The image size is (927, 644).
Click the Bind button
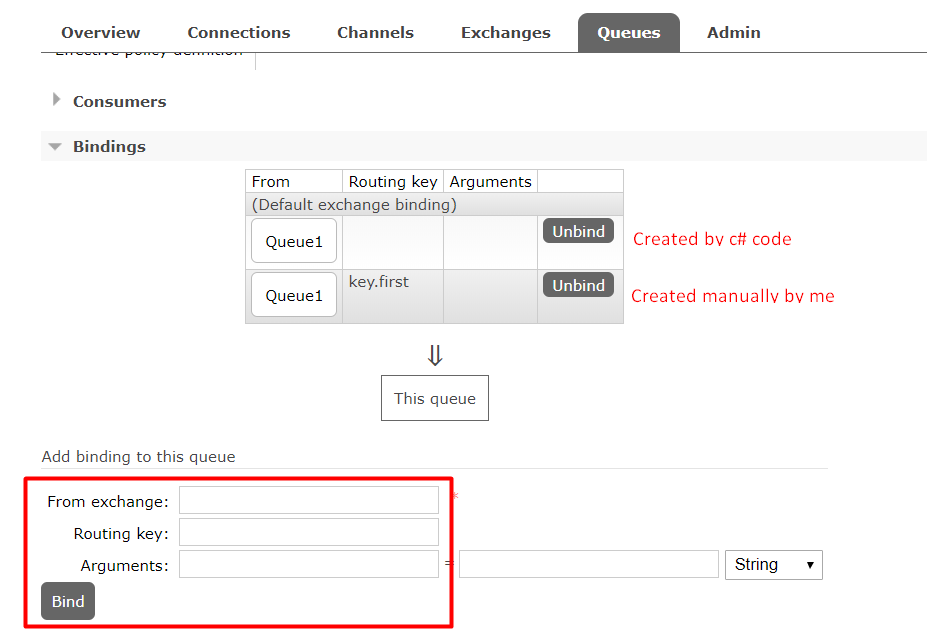click(x=67, y=601)
